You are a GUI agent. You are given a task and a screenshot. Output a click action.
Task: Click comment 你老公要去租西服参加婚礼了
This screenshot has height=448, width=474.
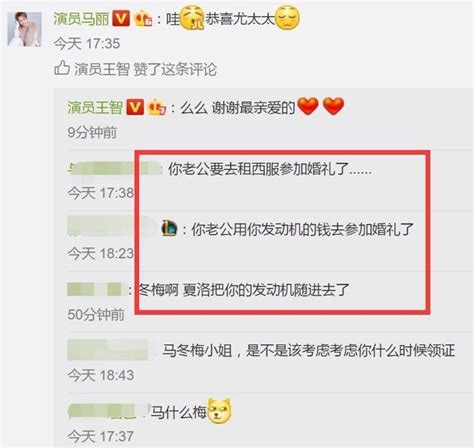click(x=269, y=169)
